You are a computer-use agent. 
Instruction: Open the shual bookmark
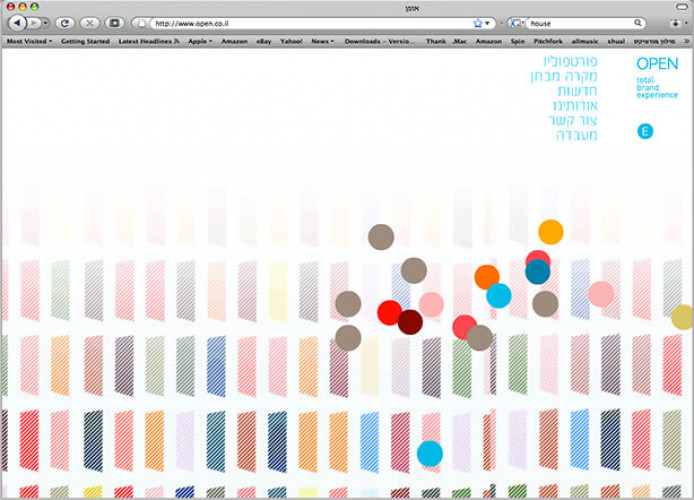616,41
